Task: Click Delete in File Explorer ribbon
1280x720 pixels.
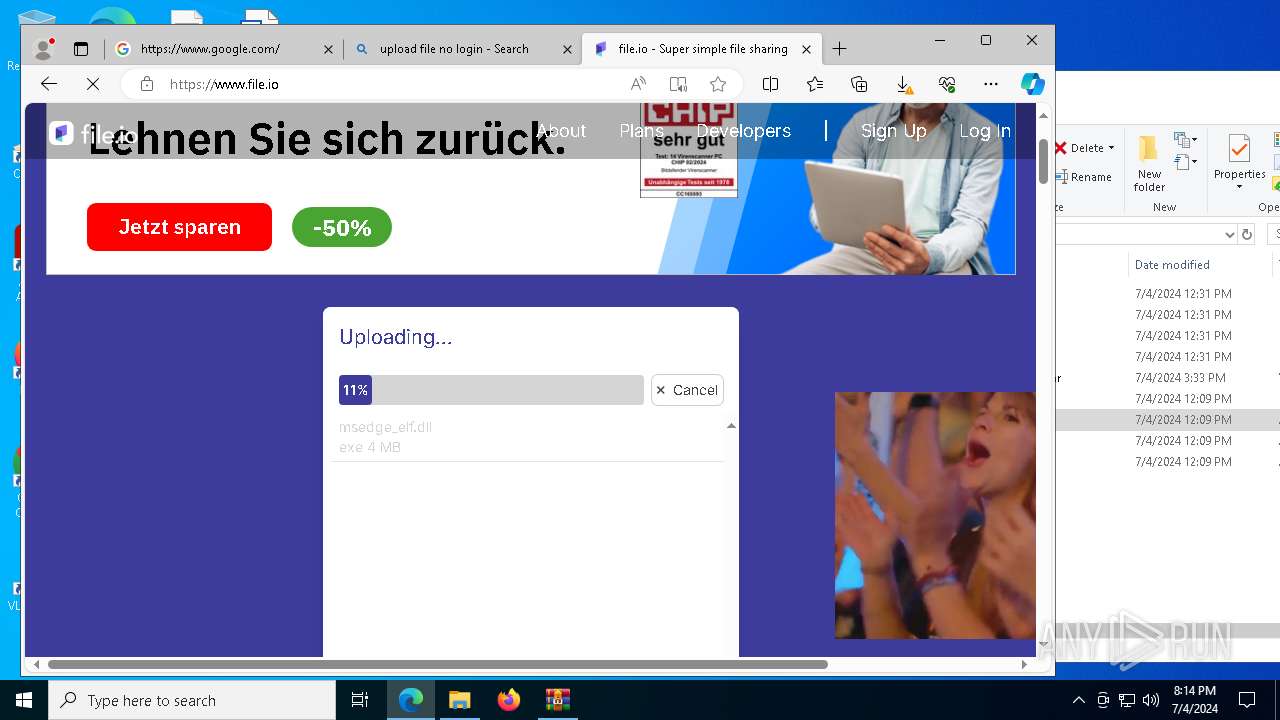Action: click(1079, 148)
